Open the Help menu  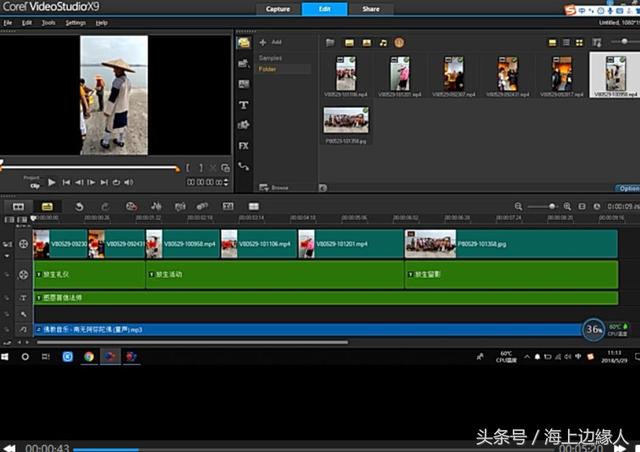point(101,23)
